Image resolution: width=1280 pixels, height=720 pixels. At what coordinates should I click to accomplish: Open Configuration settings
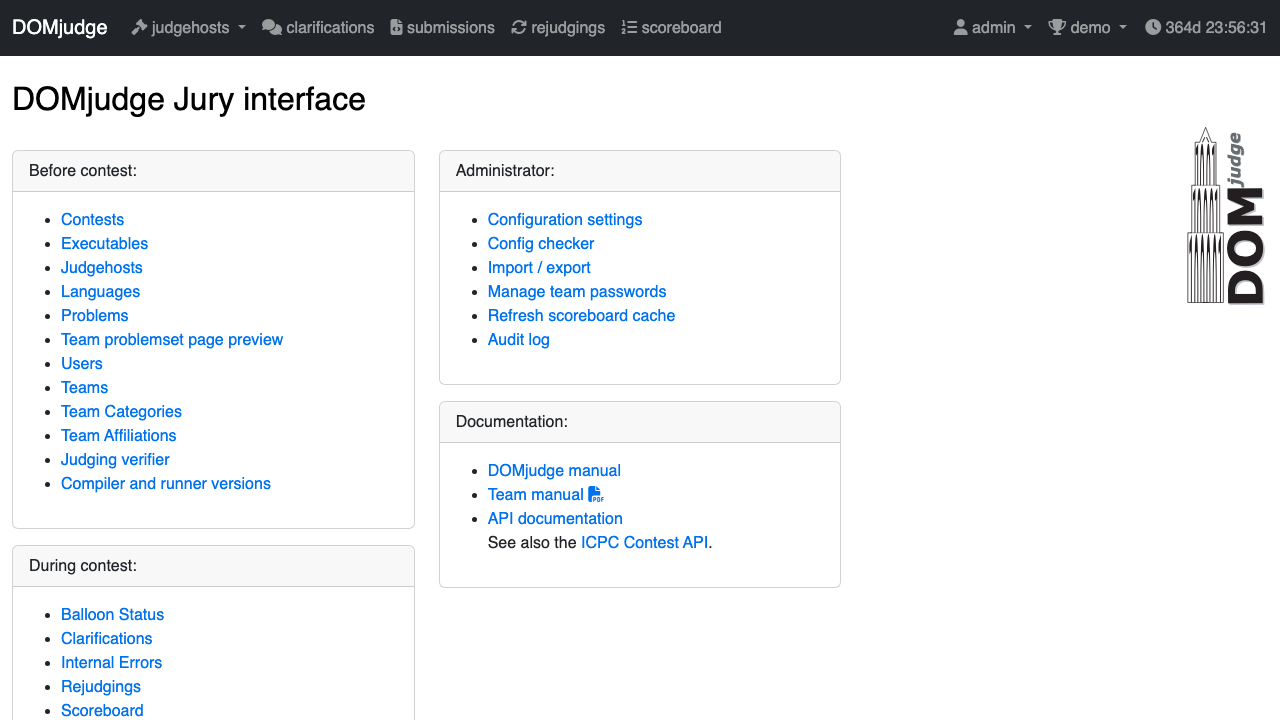[565, 220]
